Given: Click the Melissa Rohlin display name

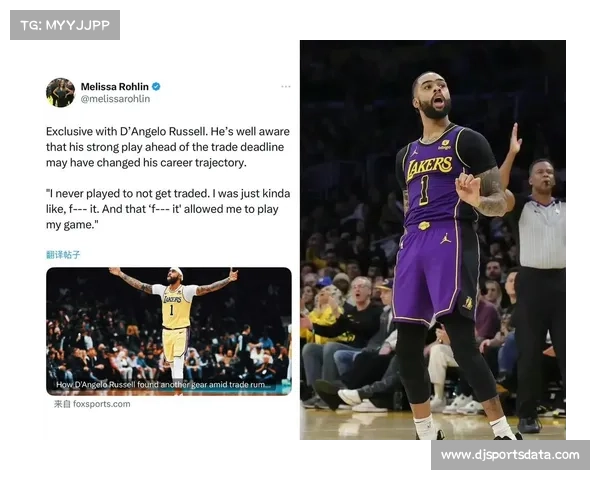Looking at the screenshot, I should 114,87.
